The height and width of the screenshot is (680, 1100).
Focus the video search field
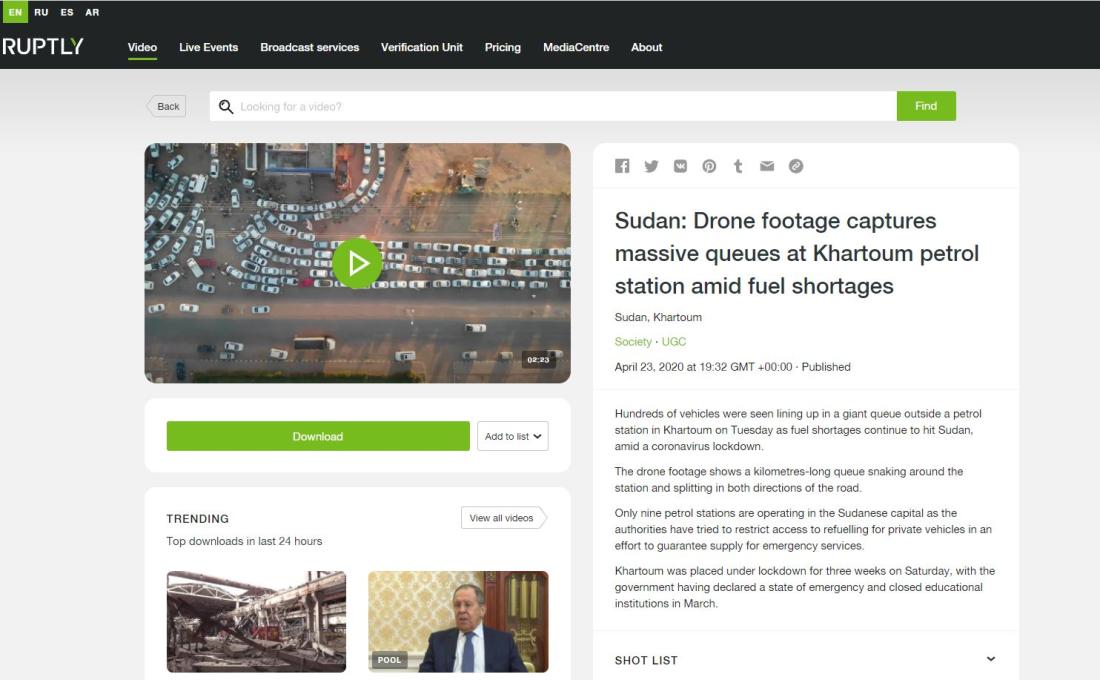tap(553, 106)
